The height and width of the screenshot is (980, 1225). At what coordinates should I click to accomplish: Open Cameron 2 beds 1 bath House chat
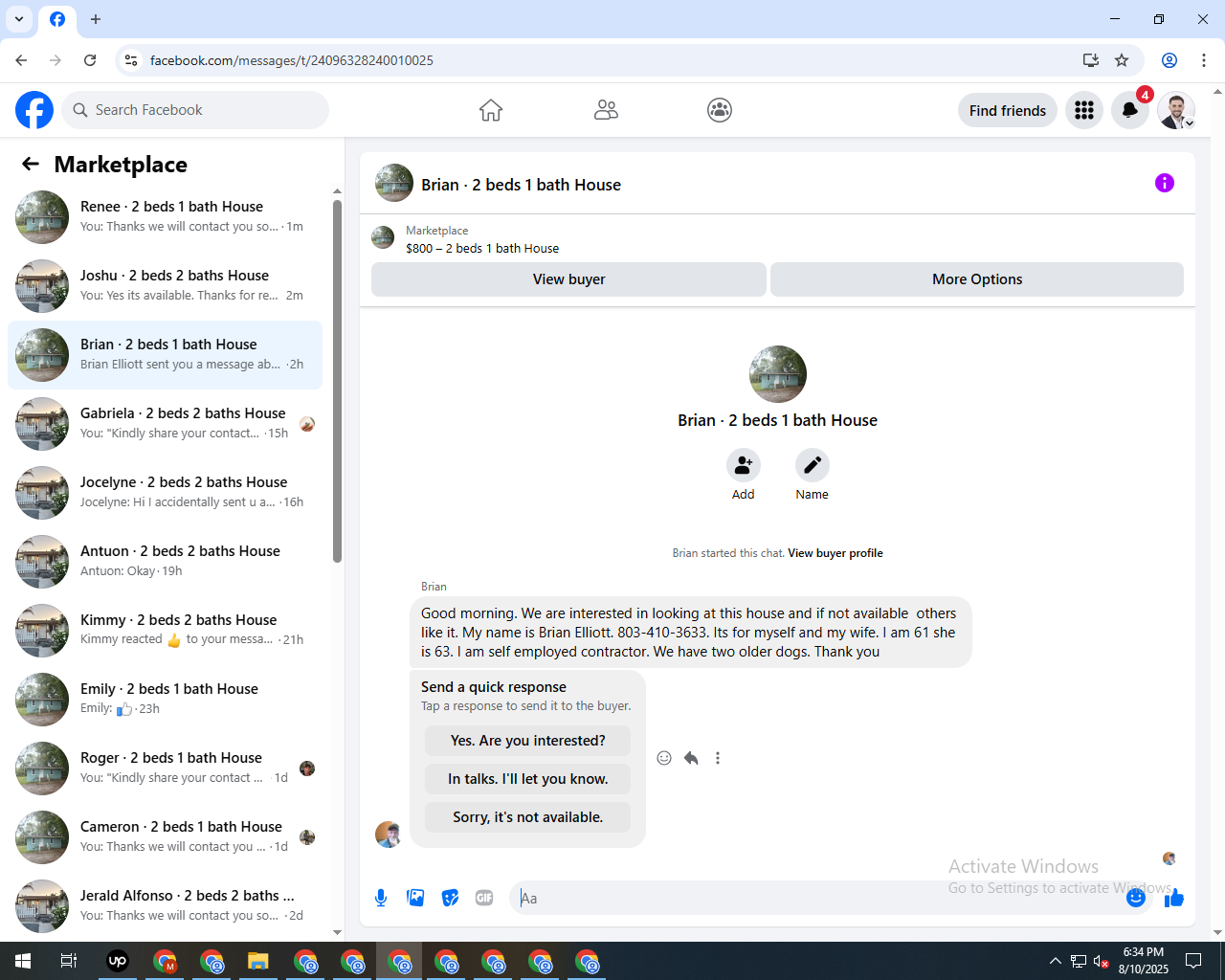click(x=165, y=837)
